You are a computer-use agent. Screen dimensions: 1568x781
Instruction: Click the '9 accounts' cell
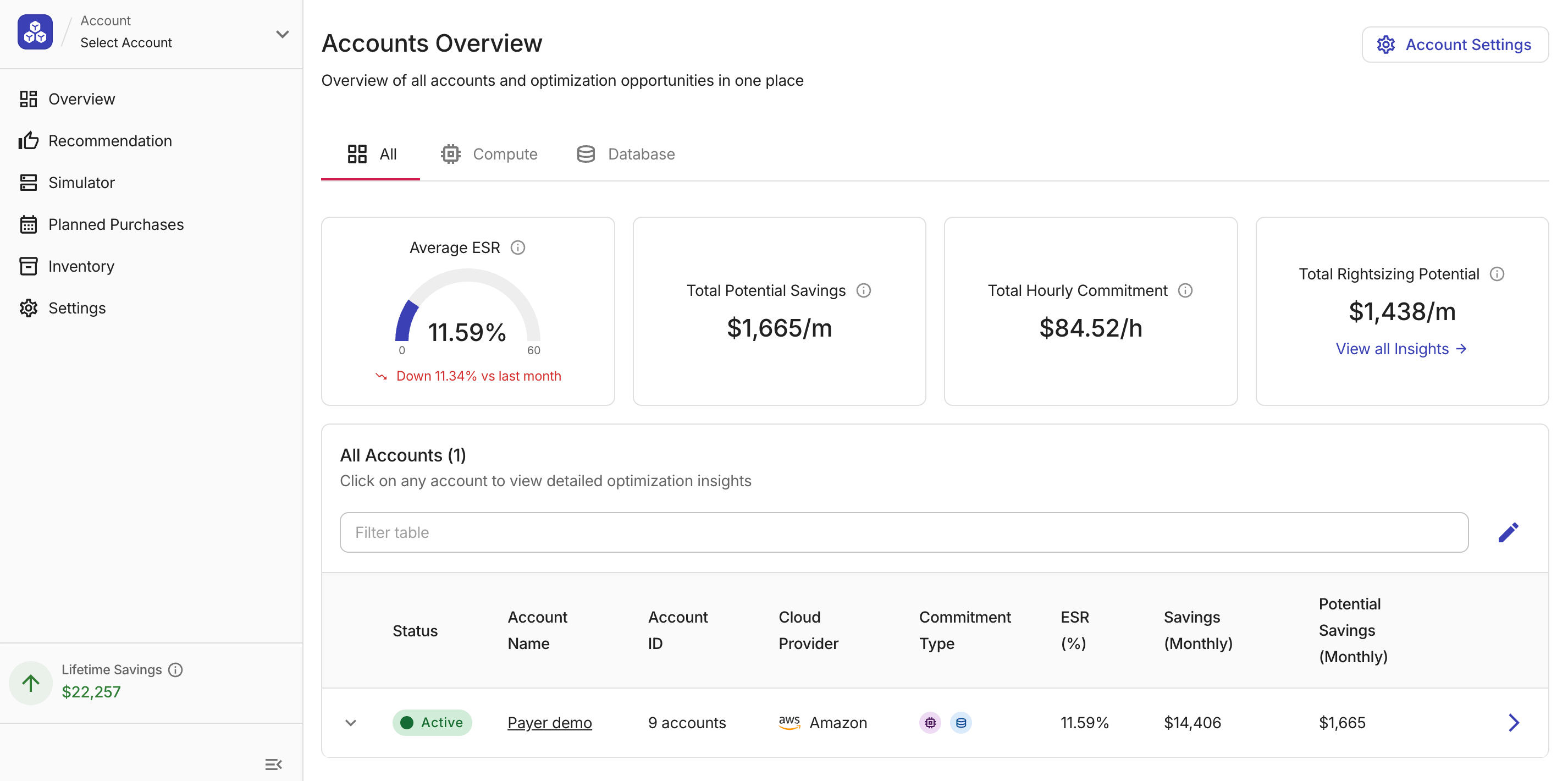pos(687,723)
